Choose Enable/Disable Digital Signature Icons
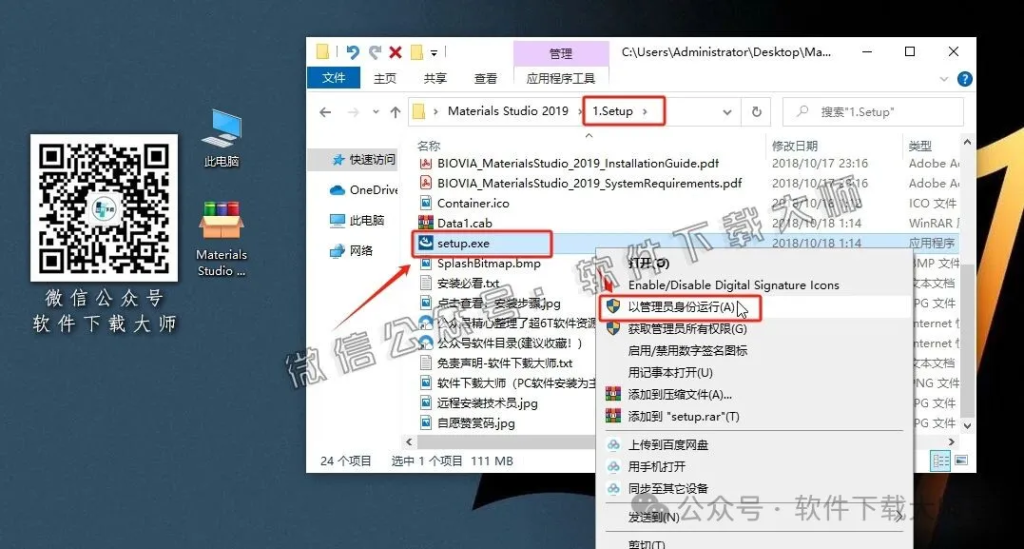The height and width of the screenshot is (549, 1024). [x=733, y=285]
